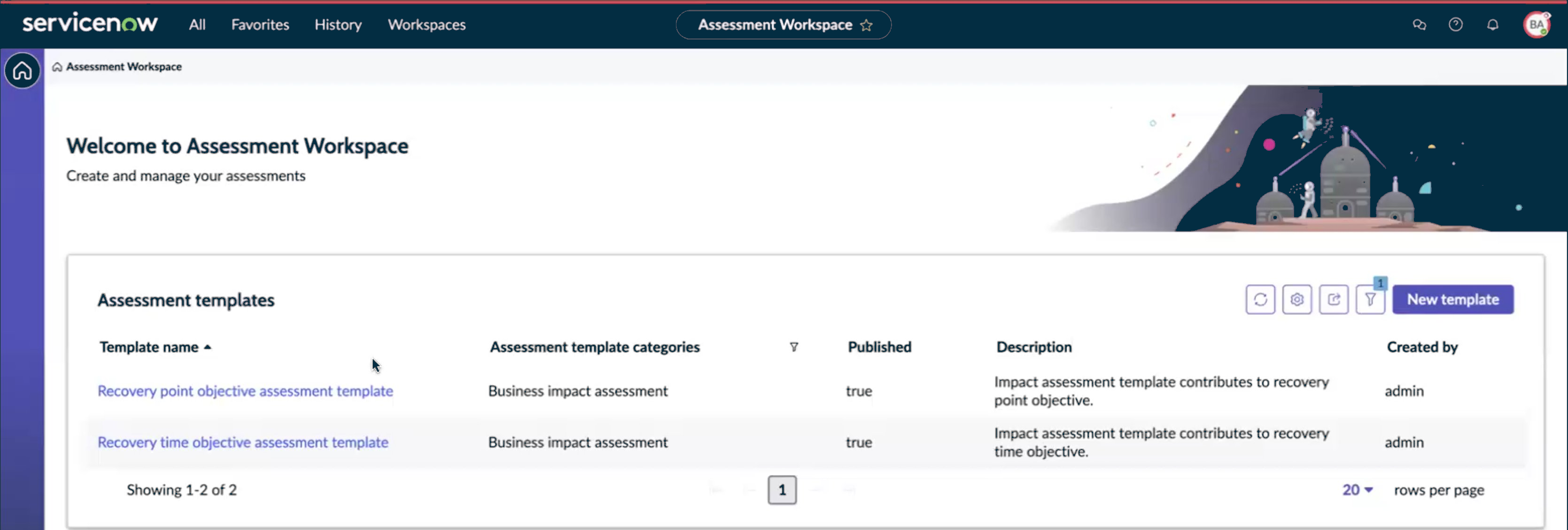Click 'true' in the Recovery time row
The height and width of the screenshot is (530, 1568).
(859, 442)
